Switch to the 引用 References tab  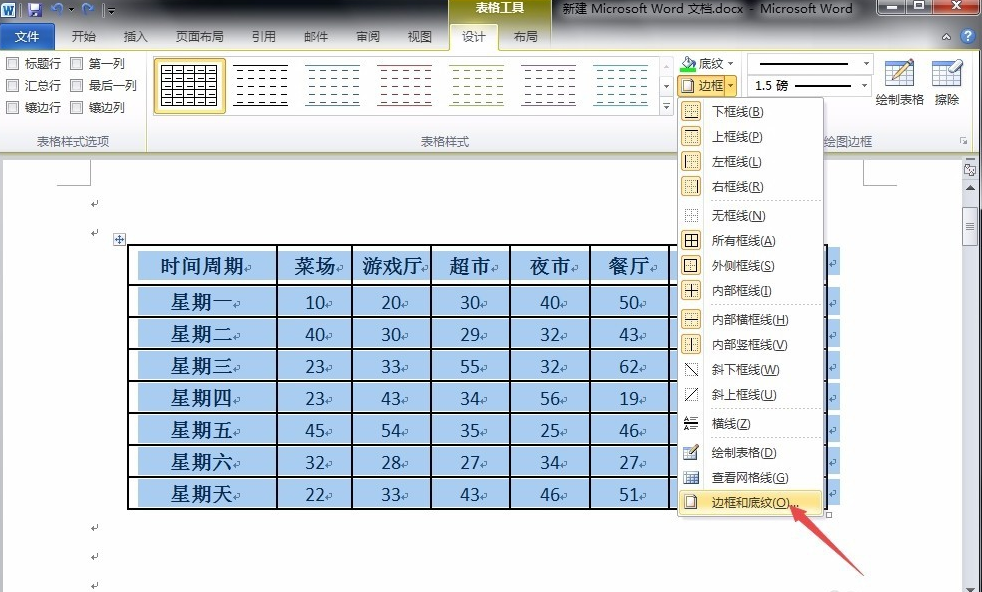[264, 36]
